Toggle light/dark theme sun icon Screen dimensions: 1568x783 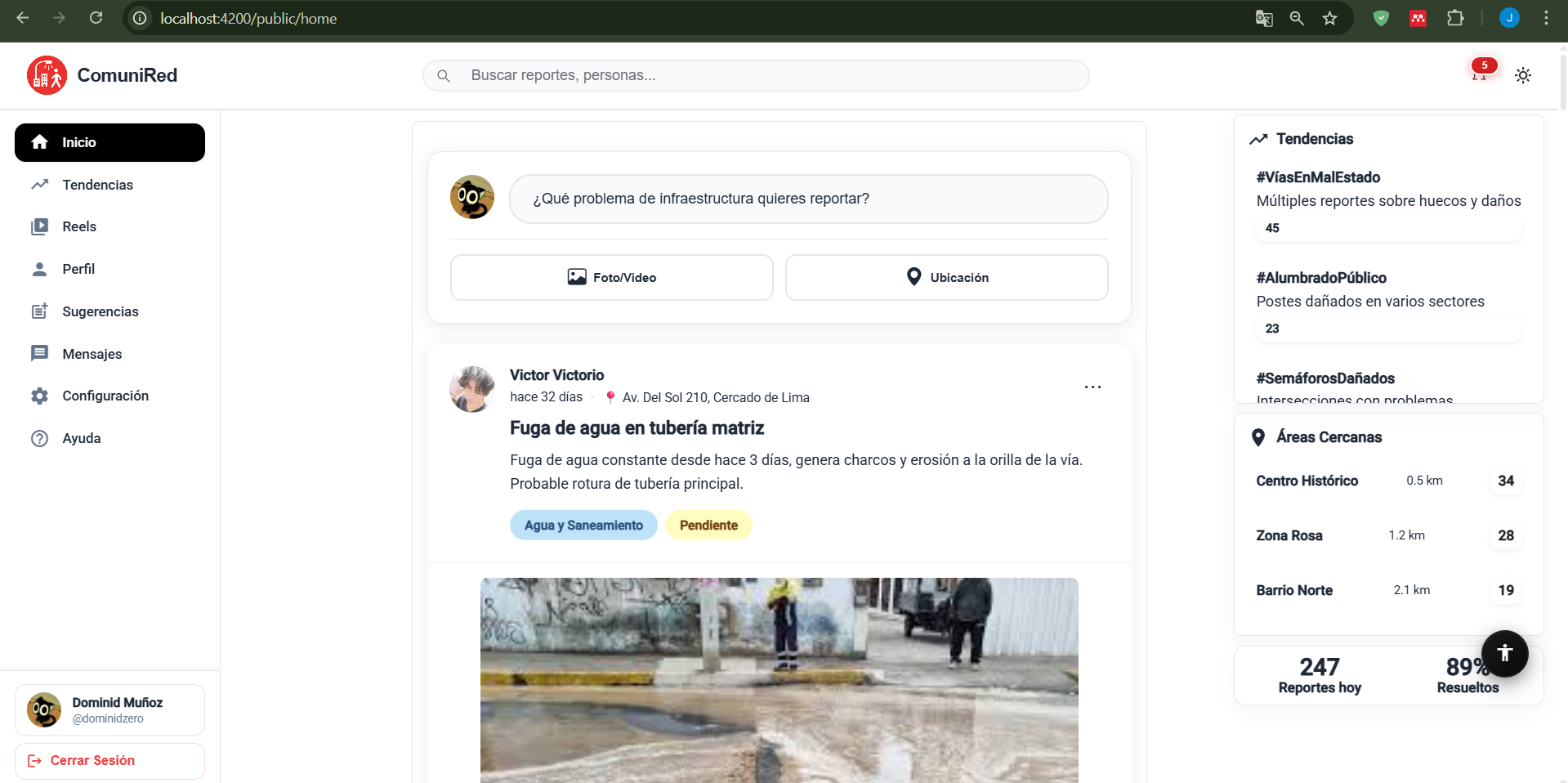click(1523, 75)
